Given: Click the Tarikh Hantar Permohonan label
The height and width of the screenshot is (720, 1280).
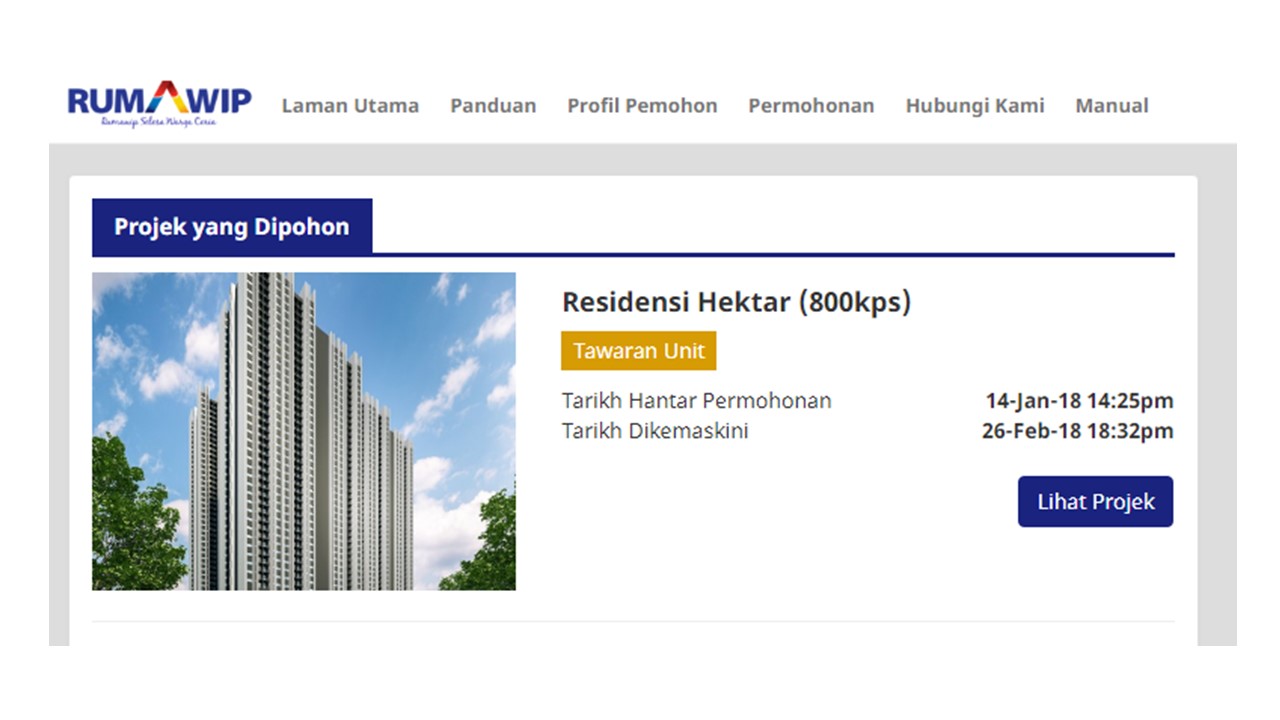Looking at the screenshot, I should click(696, 401).
